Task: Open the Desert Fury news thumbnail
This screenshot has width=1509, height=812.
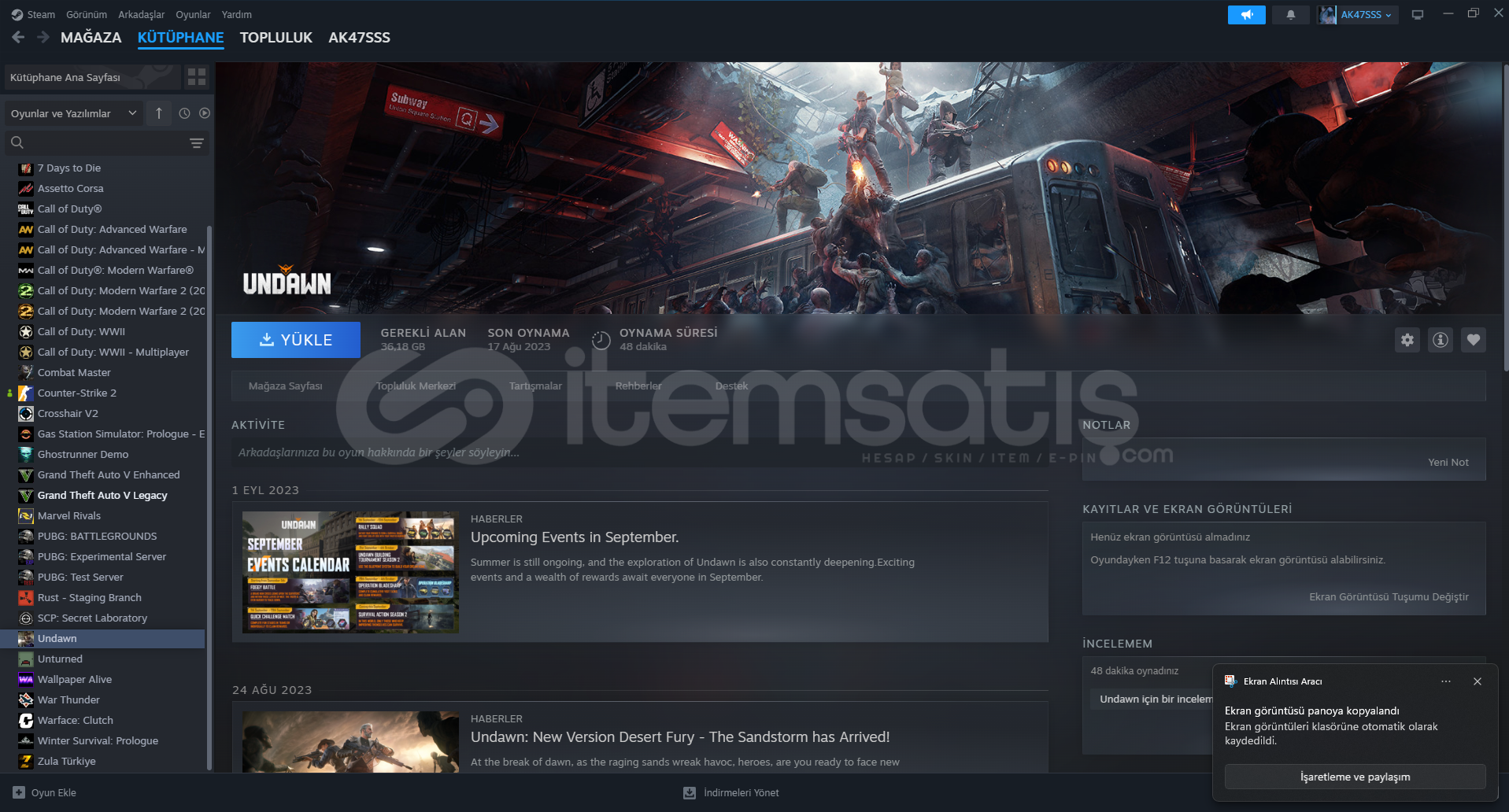Action: [350, 742]
